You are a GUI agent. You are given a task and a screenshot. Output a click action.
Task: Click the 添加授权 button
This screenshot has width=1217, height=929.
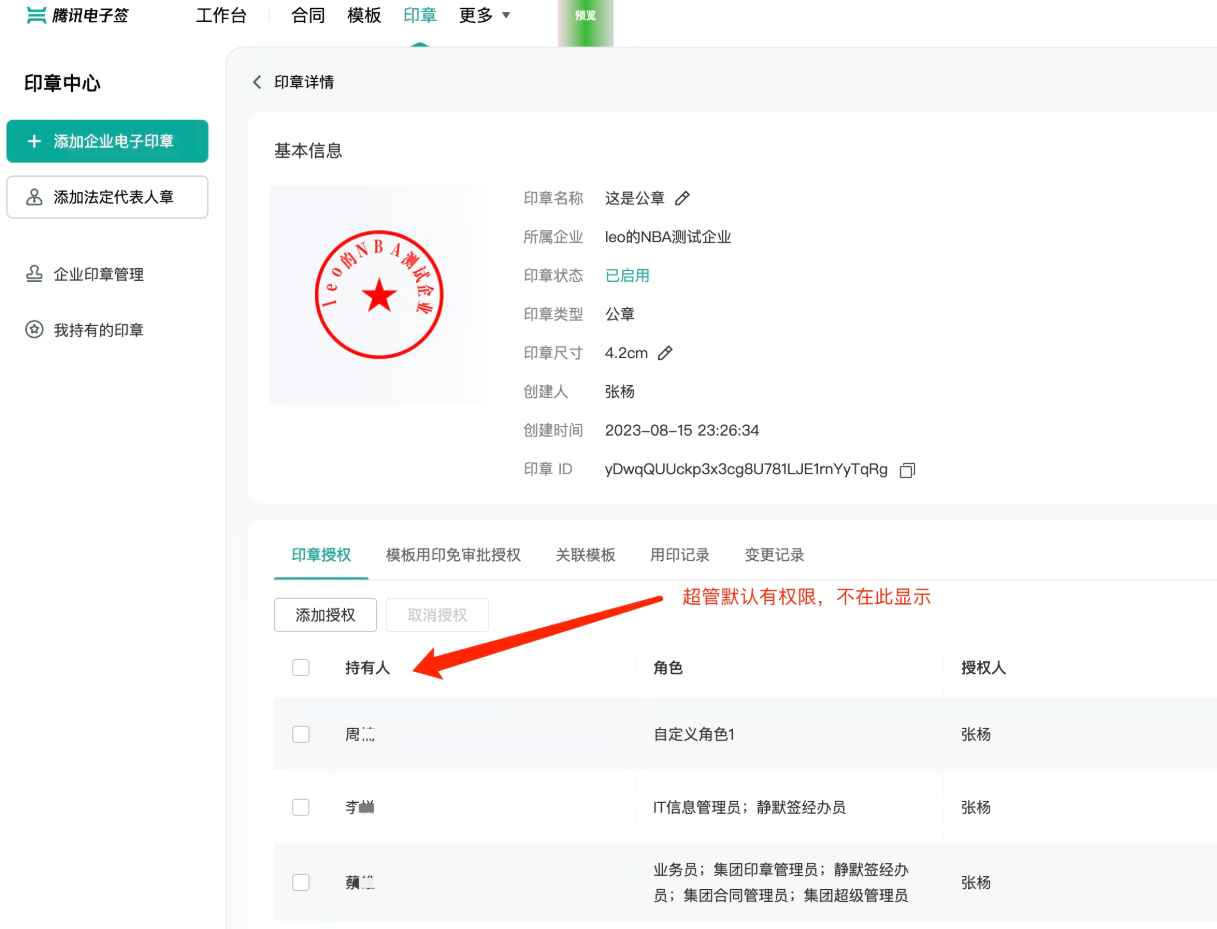click(x=324, y=614)
